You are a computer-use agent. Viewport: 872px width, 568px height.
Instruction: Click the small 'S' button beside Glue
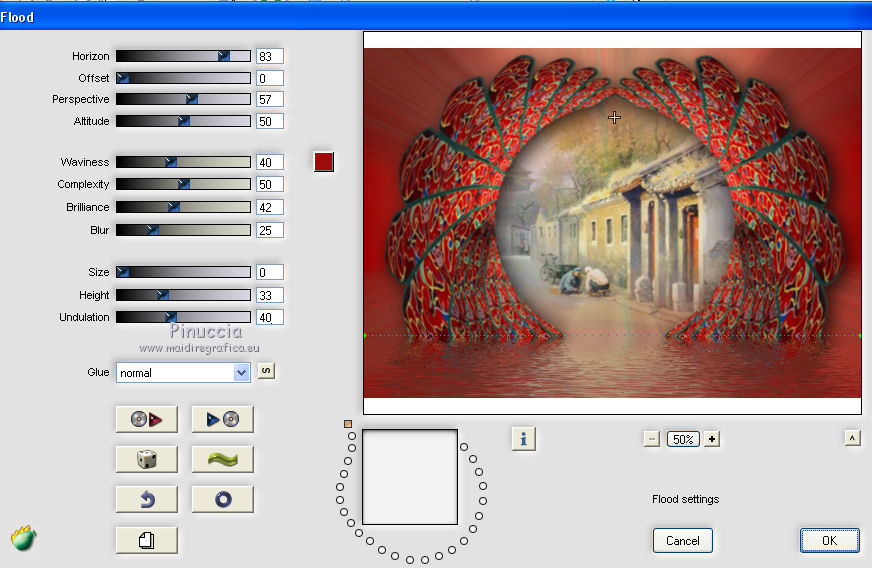(x=266, y=371)
